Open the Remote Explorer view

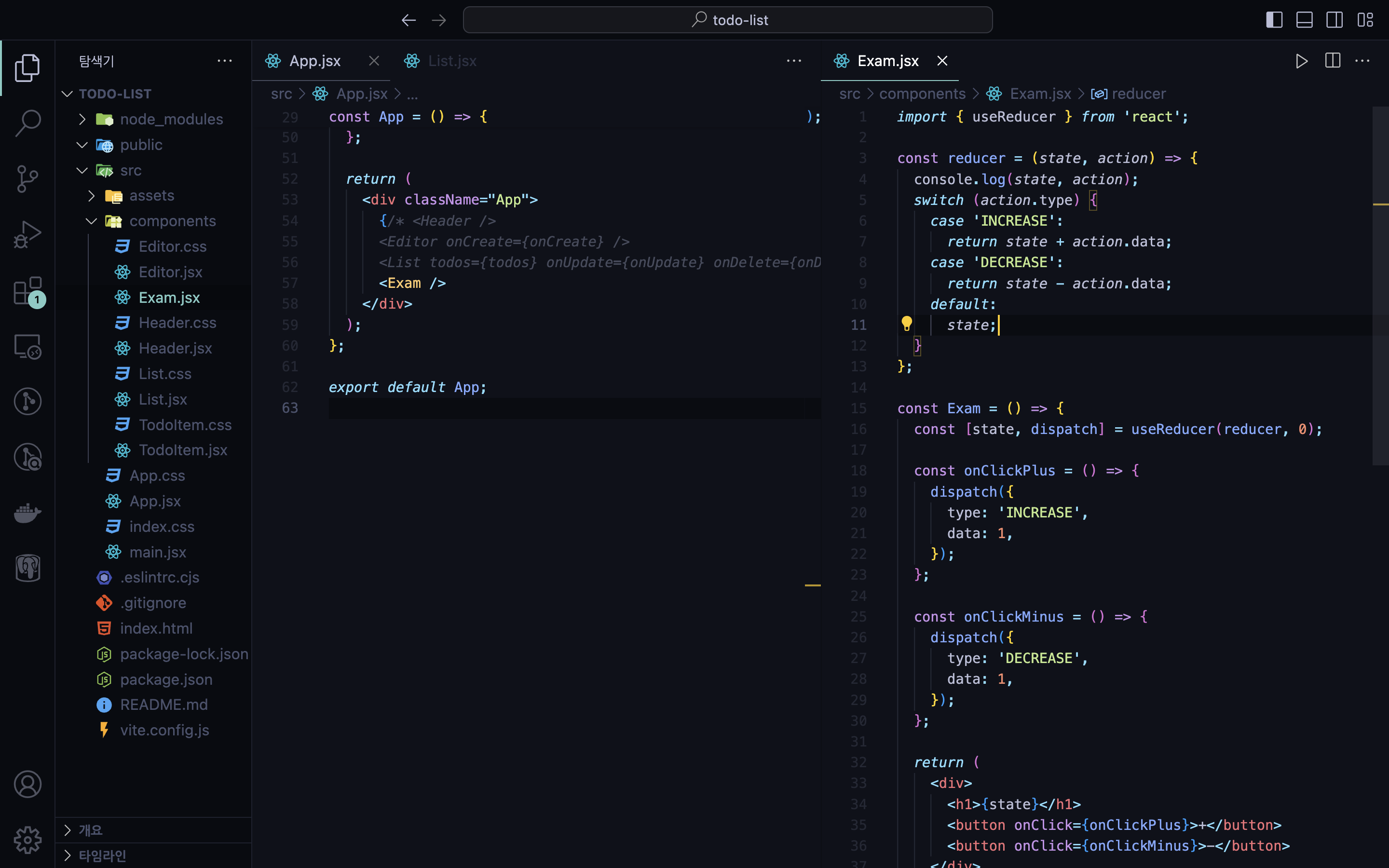[x=27, y=346]
